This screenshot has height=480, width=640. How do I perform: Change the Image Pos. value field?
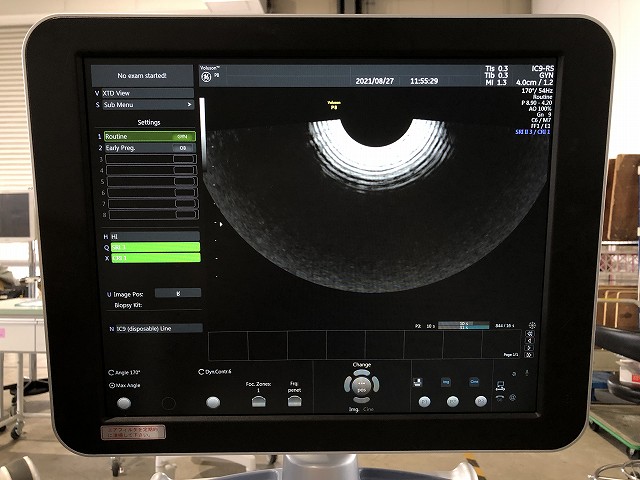pos(178,293)
